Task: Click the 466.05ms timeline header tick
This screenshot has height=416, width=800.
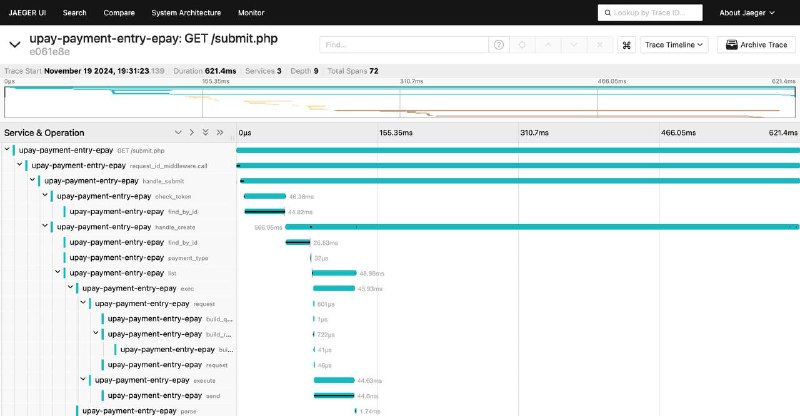Action: click(678, 133)
